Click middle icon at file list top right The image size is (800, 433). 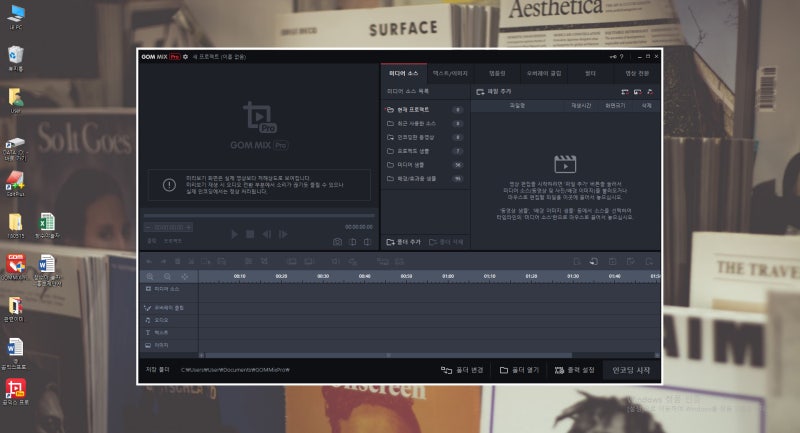tap(638, 92)
